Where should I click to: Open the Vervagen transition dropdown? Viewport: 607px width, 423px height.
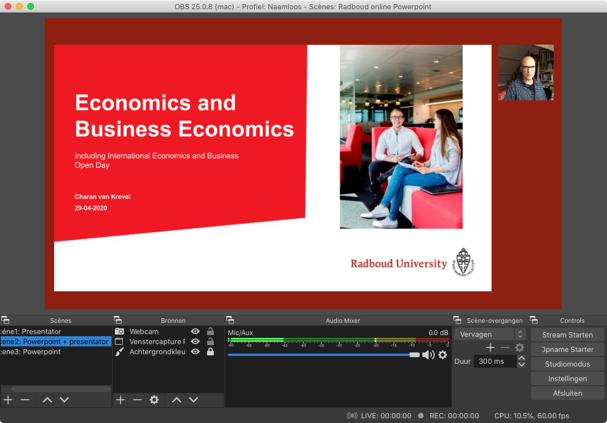coord(490,335)
